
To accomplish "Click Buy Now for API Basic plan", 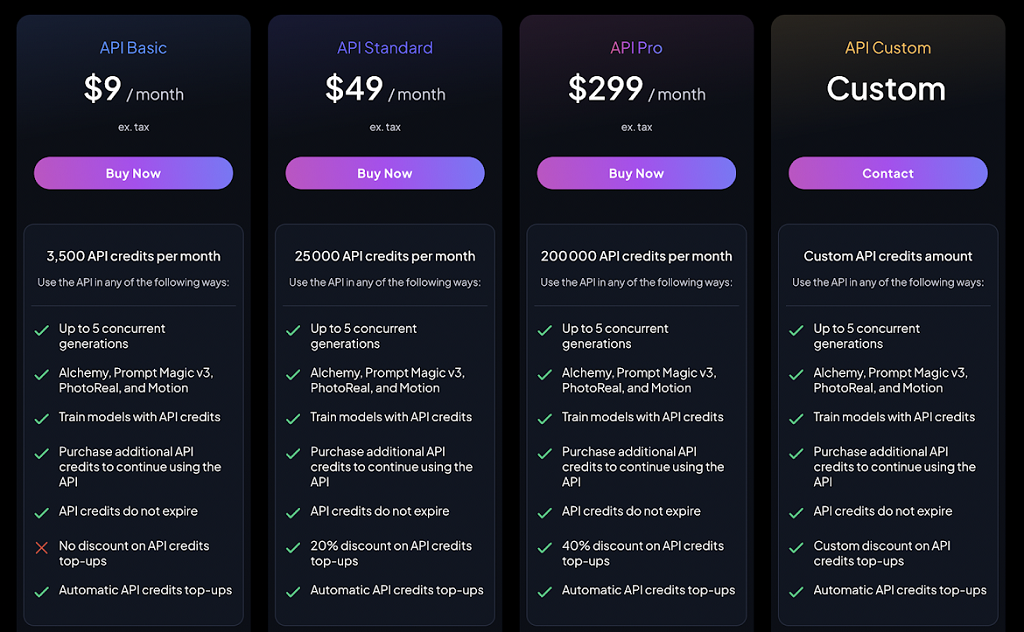I will tap(133, 173).
